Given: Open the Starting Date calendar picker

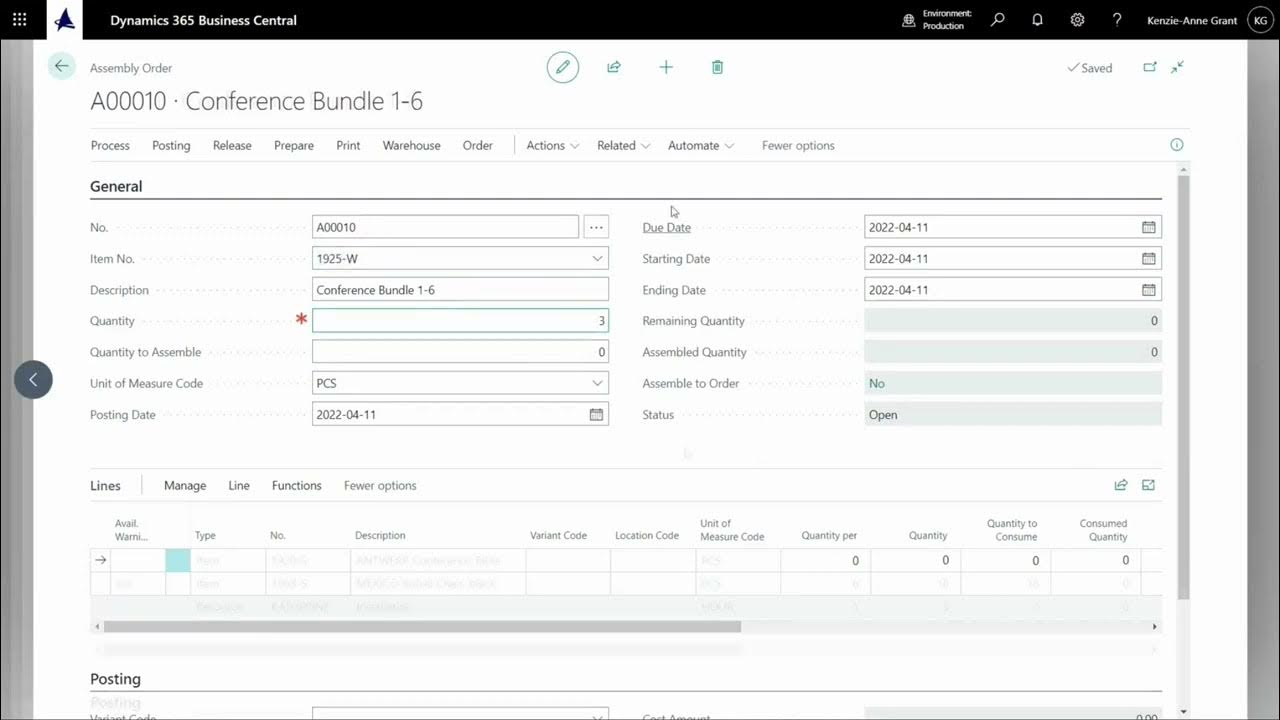Looking at the screenshot, I should coord(1149,258).
